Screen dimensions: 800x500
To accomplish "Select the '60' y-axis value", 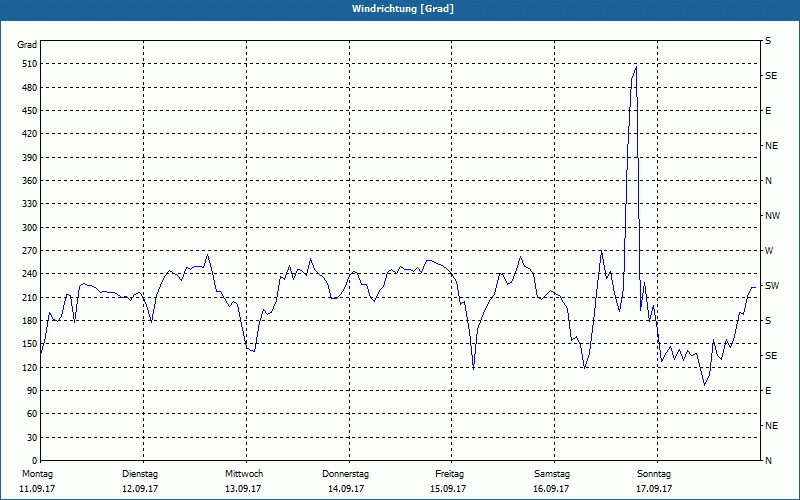I will (x=32, y=414).
